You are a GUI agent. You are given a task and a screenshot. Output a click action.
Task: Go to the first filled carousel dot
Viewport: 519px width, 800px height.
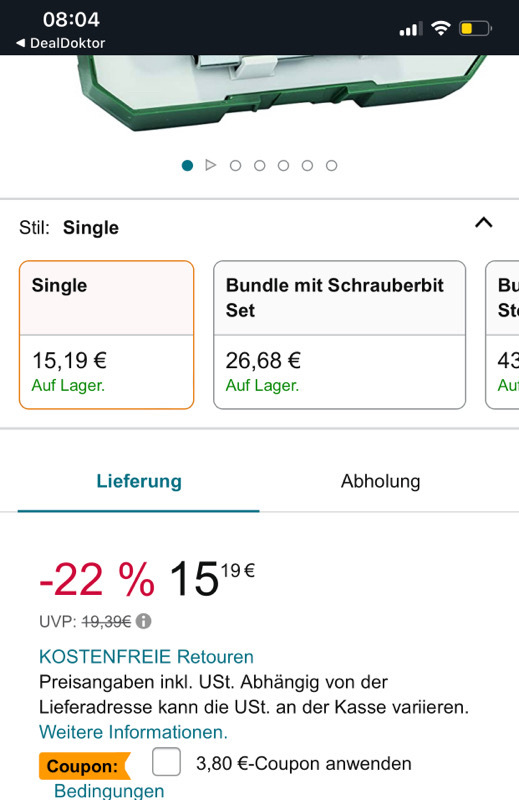click(187, 165)
